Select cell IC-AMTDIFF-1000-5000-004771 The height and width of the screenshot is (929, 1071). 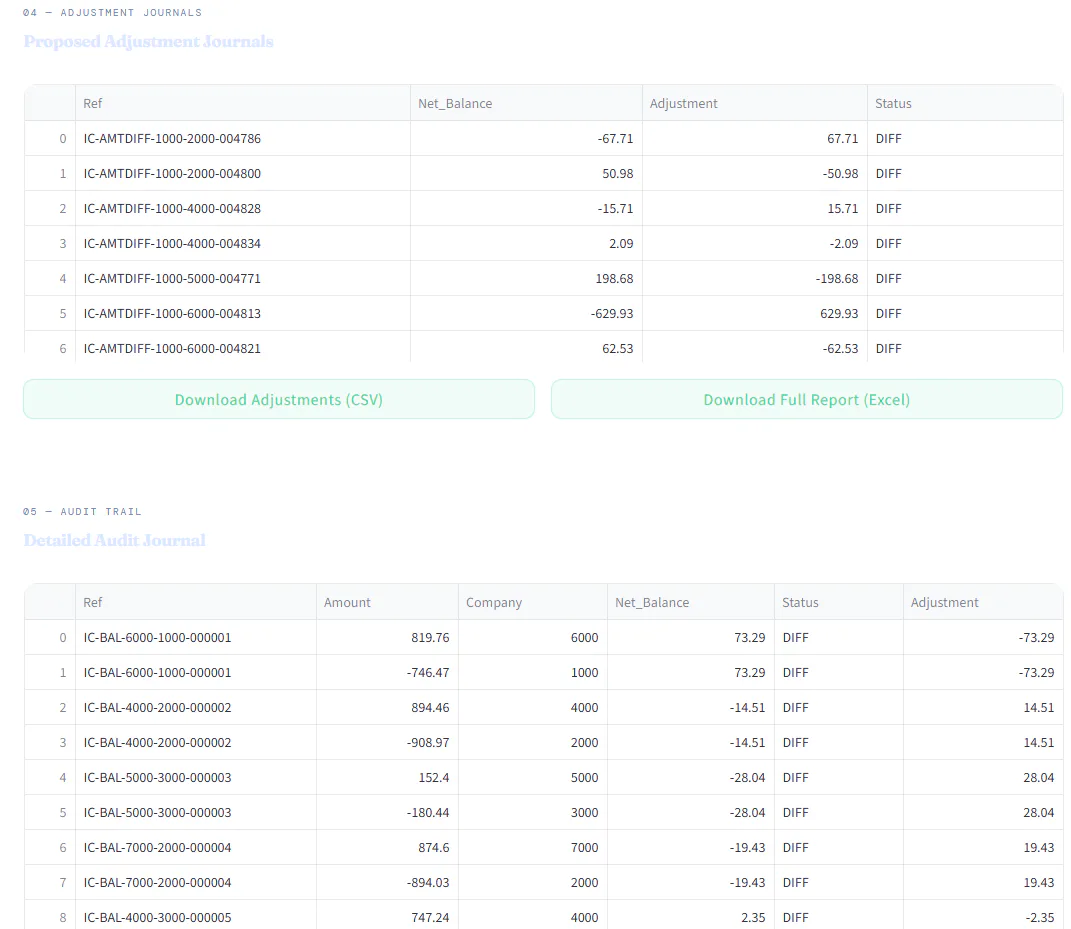pyautogui.click(x=242, y=279)
